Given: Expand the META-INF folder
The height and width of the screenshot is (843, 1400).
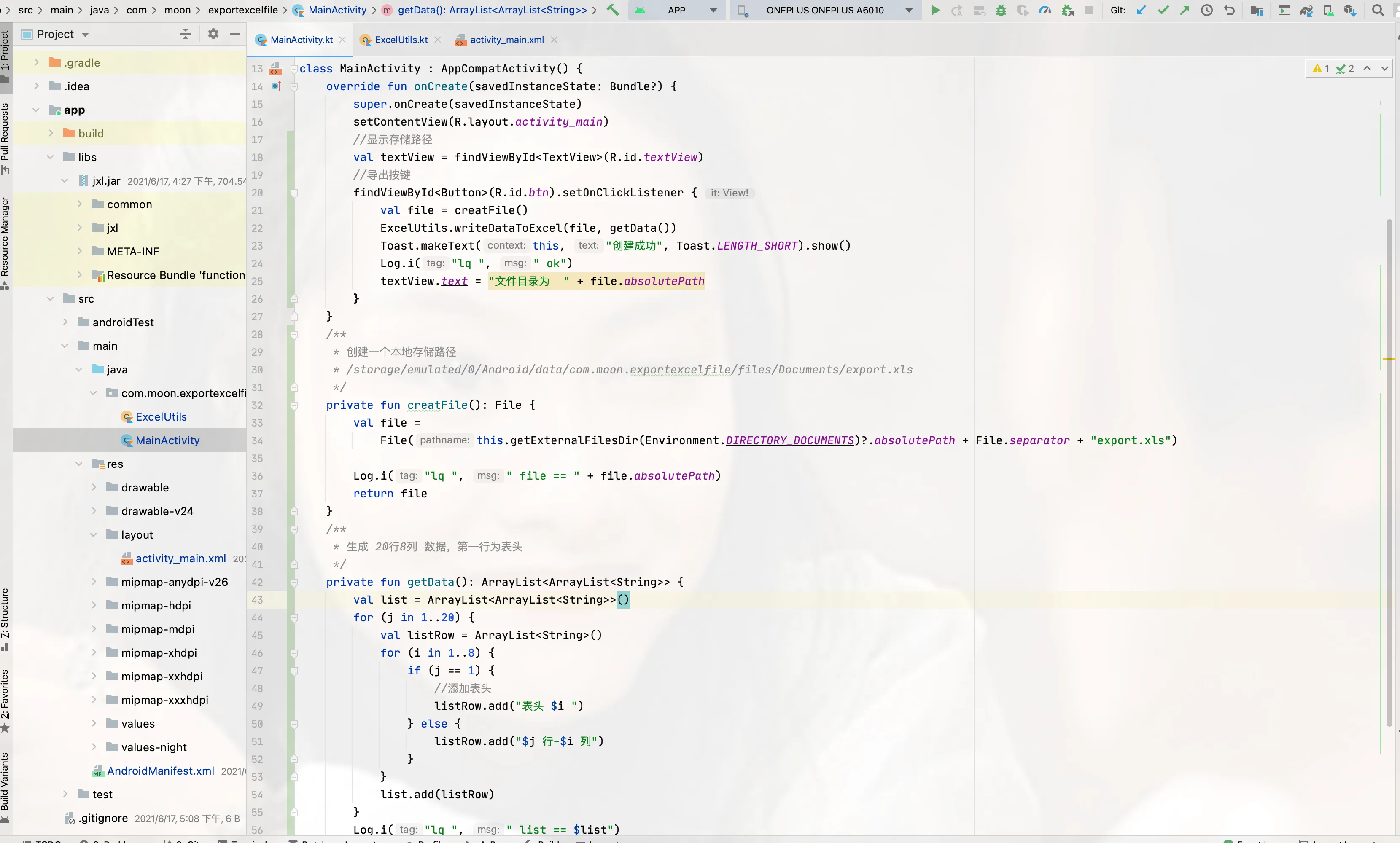Looking at the screenshot, I should (80, 252).
